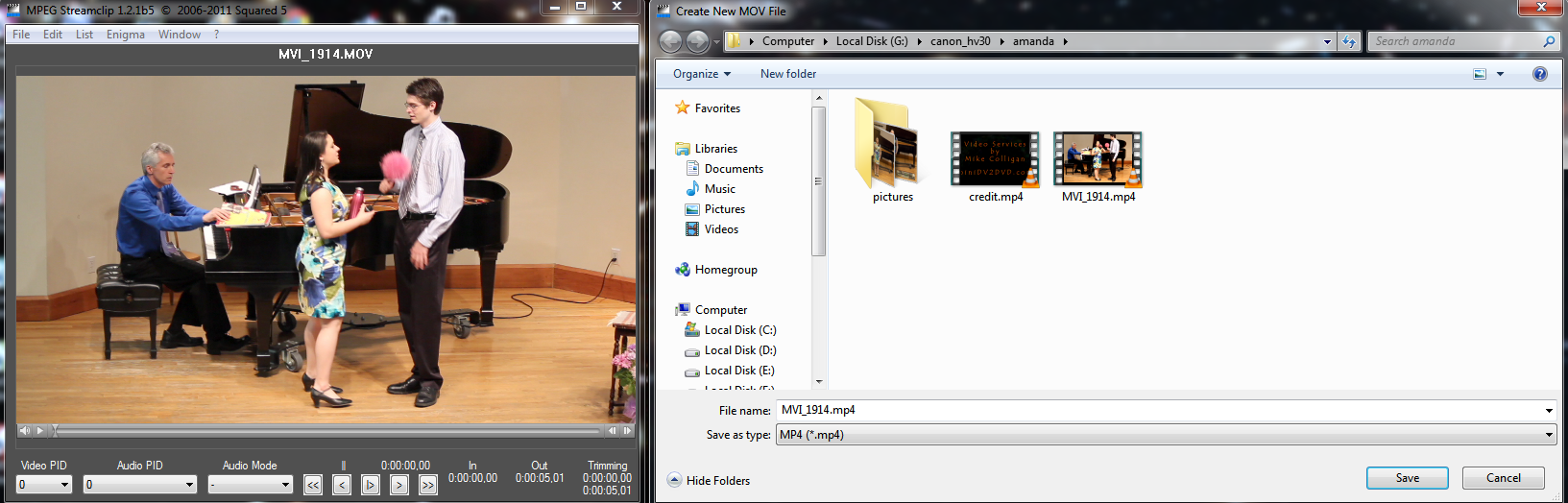Viewport: 1568px width, 503px height.
Task: Go back with the dialog Back arrow
Action: tap(670, 41)
